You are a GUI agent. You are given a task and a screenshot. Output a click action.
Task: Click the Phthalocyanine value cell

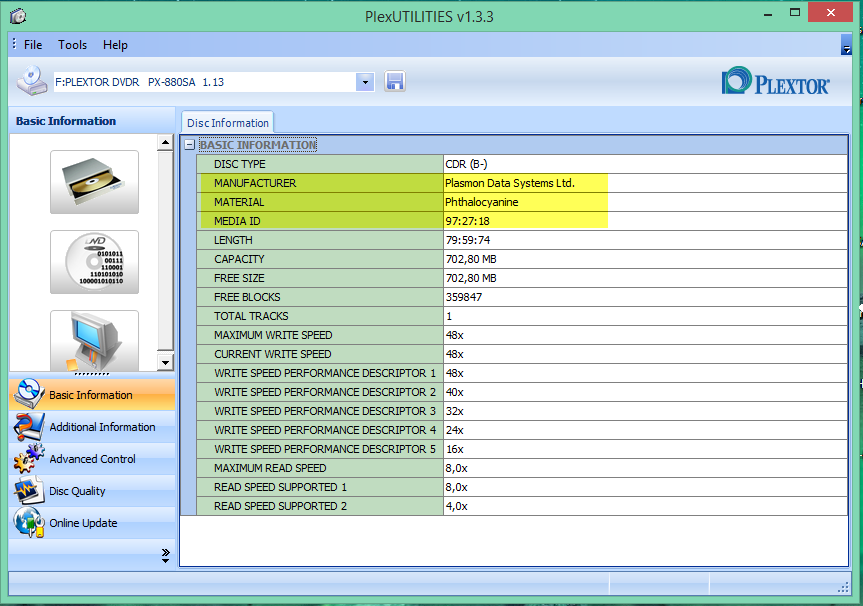coord(645,202)
